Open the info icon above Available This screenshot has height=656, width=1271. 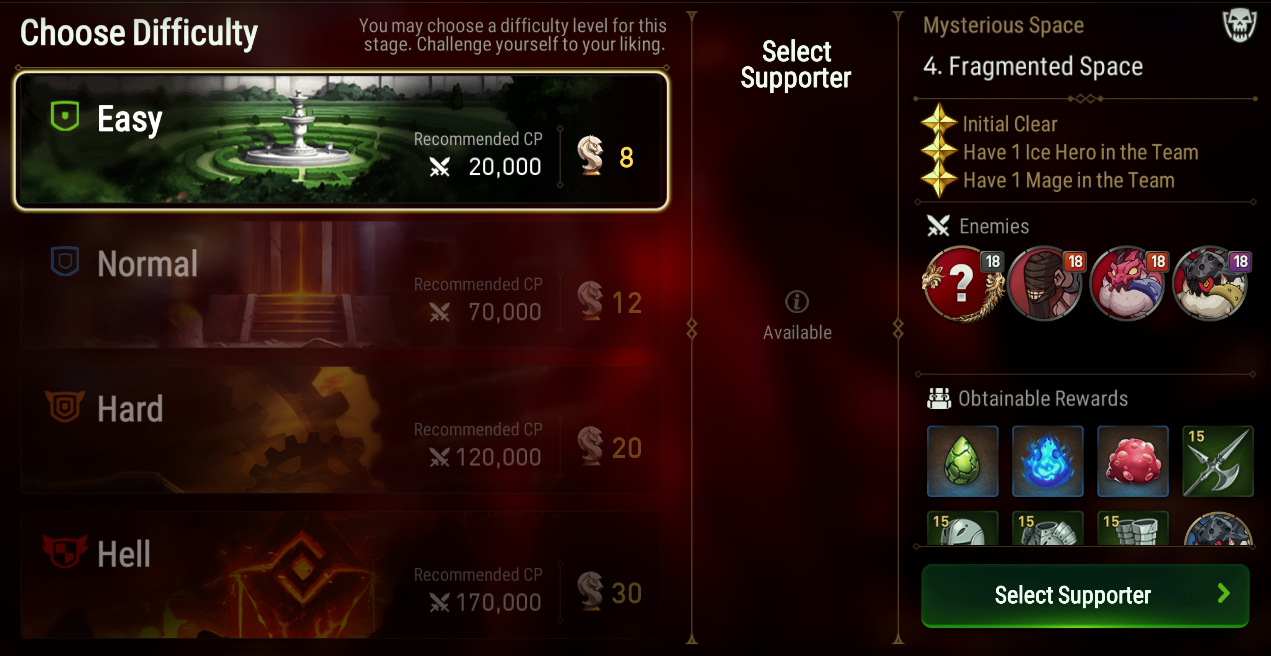point(797,302)
